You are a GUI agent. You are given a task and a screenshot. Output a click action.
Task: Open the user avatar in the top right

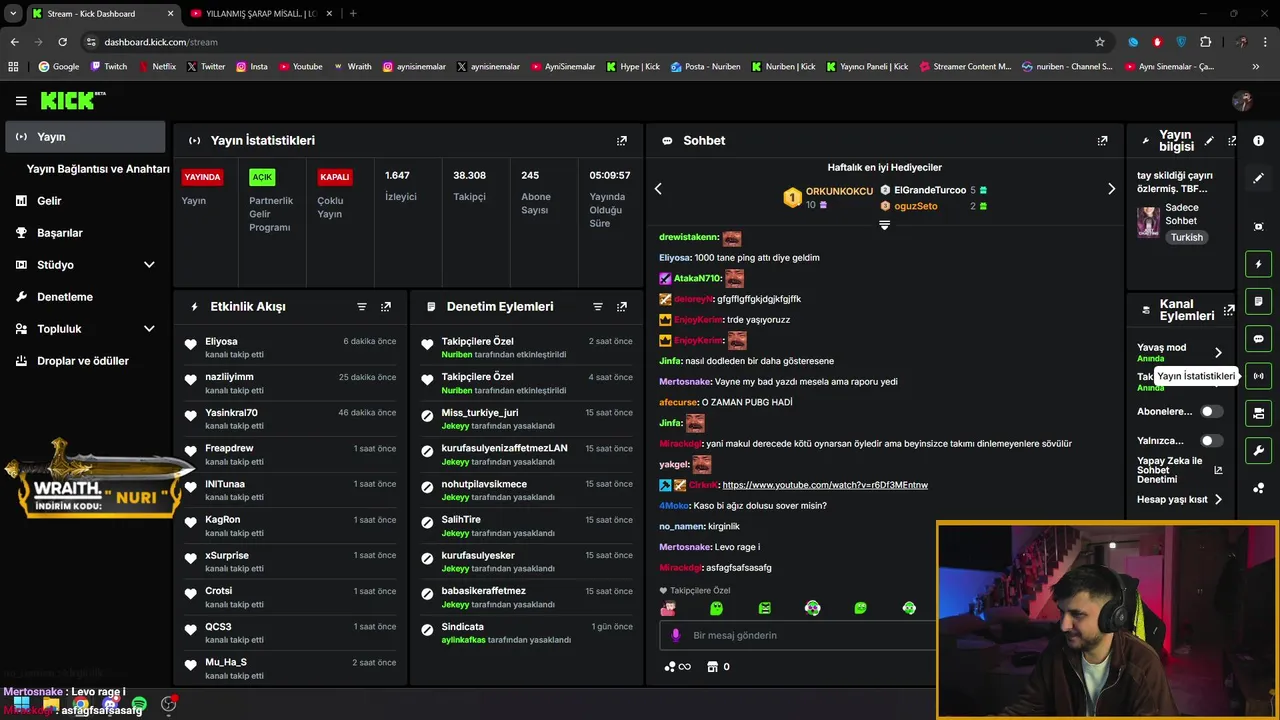(1243, 101)
